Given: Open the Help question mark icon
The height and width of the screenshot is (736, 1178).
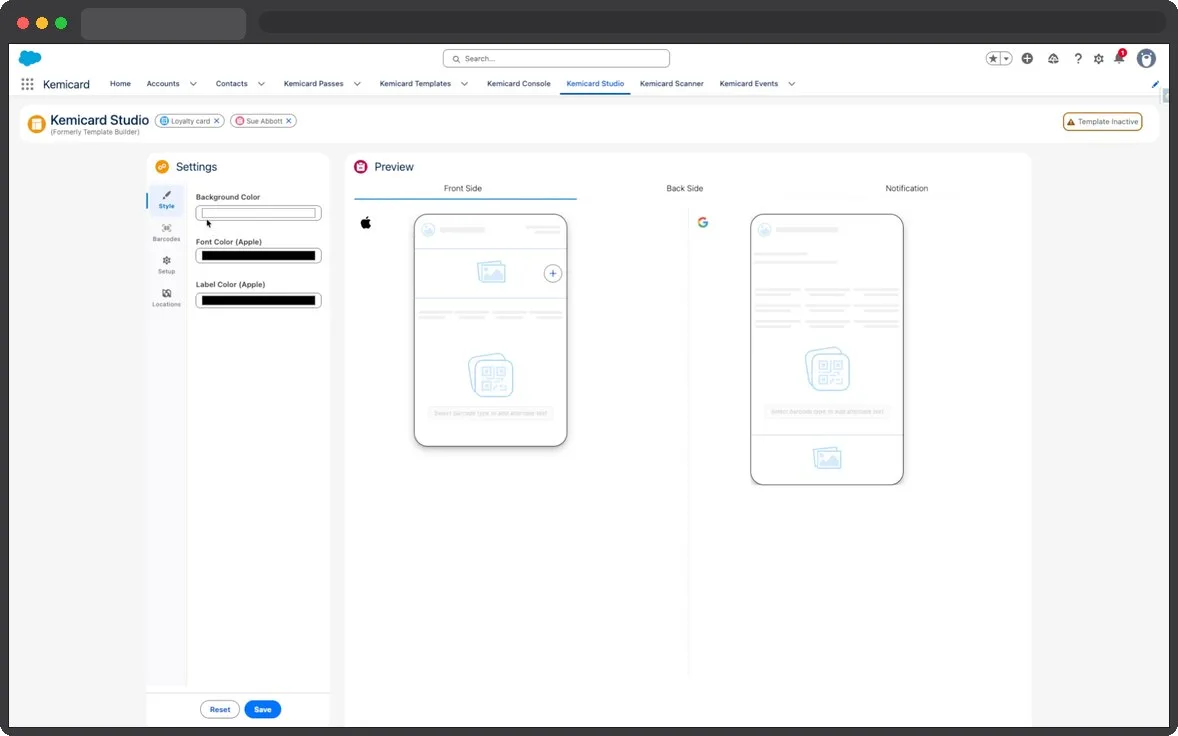Looking at the screenshot, I should point(1077,59).
